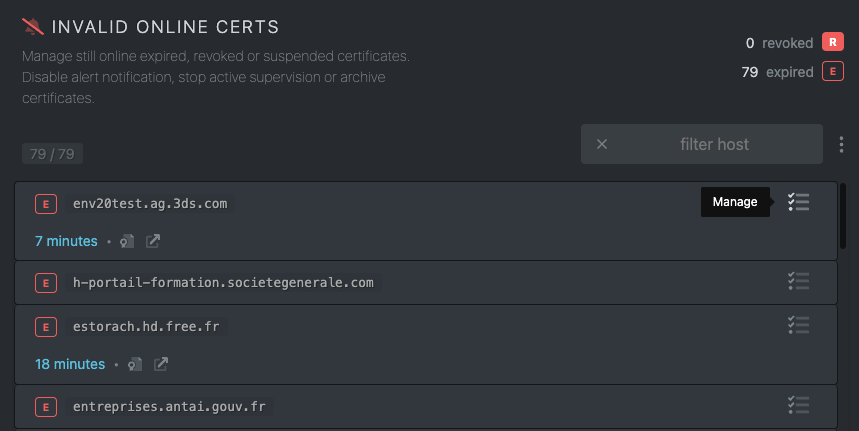This screenshot has width=859, height=431.
Task: Click the list's vertical scrollbar
Action: 844,215
